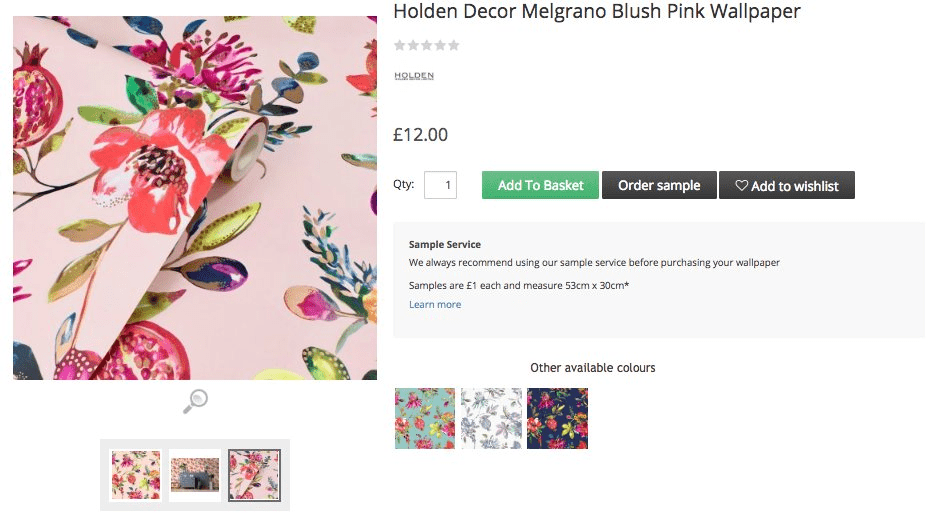The height and width of the screenshot is (517, 951).
Task: Open the Learn more link
Action: tap(435, 304)
